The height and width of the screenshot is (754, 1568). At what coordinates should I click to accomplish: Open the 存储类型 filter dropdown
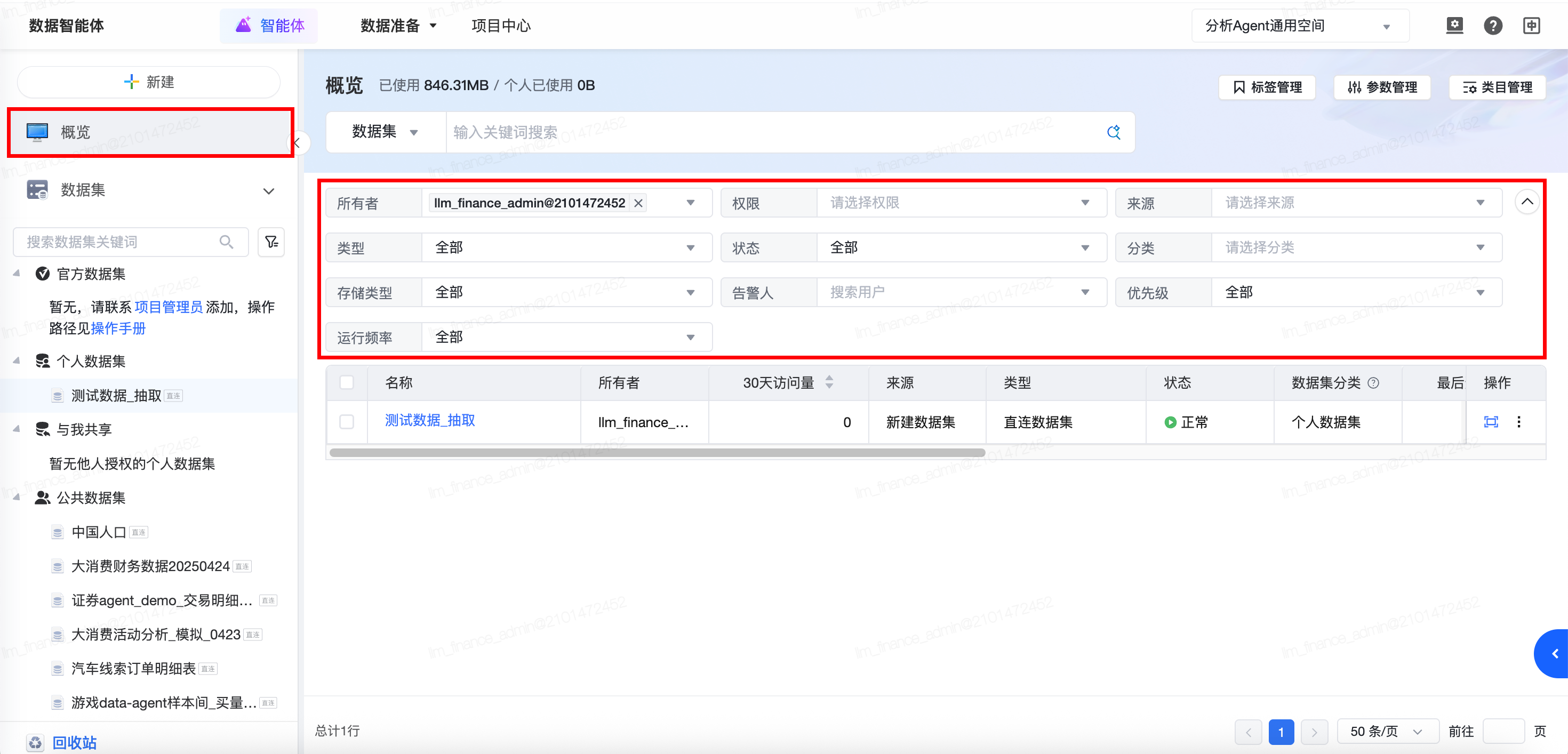[x=567, y=293]
